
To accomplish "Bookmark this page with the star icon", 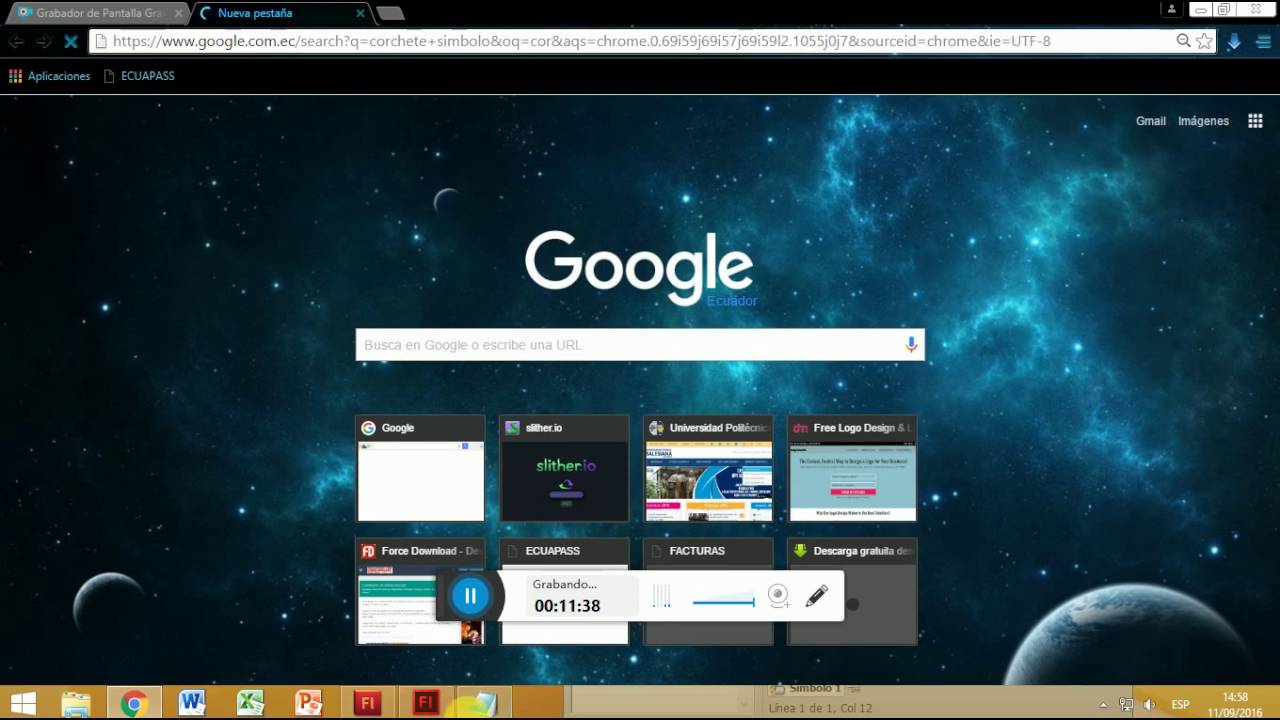I will 1204,41.
